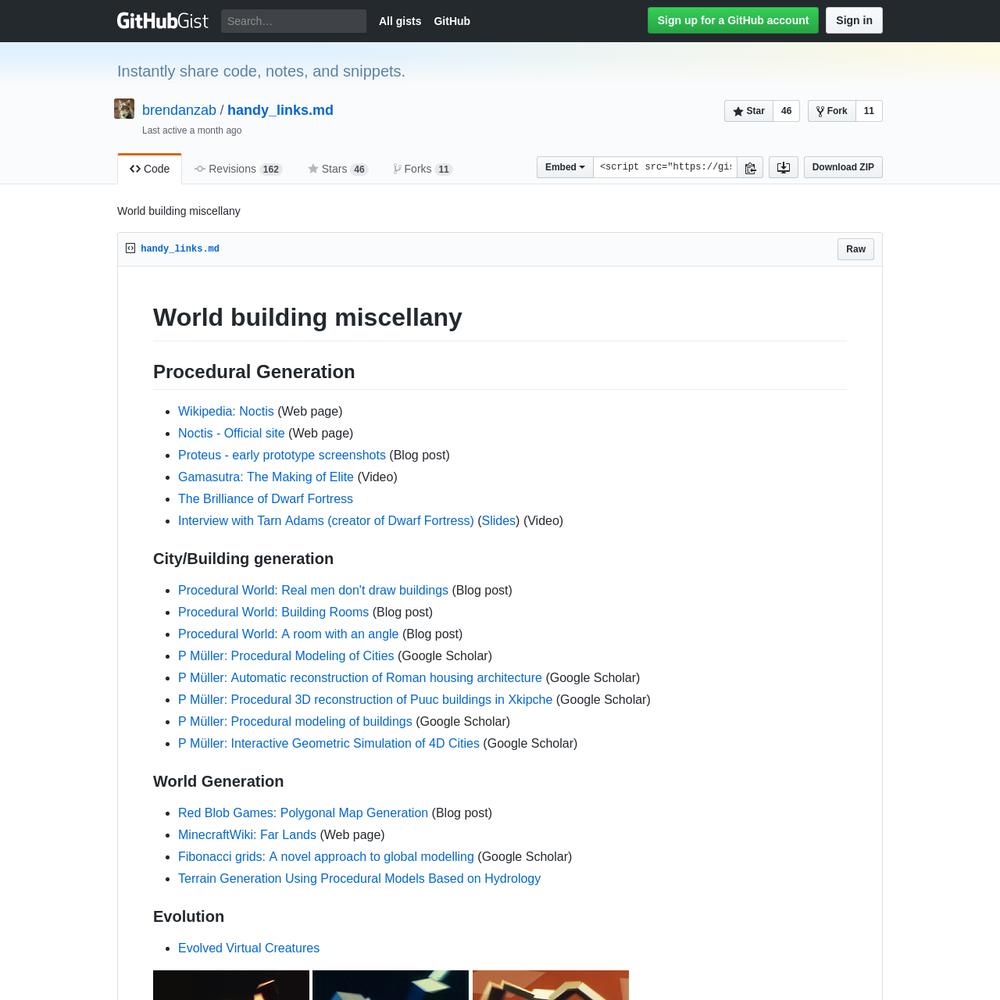
Task: Open Proteus early prototype screenshots link
Action: (x=282, y=455)
